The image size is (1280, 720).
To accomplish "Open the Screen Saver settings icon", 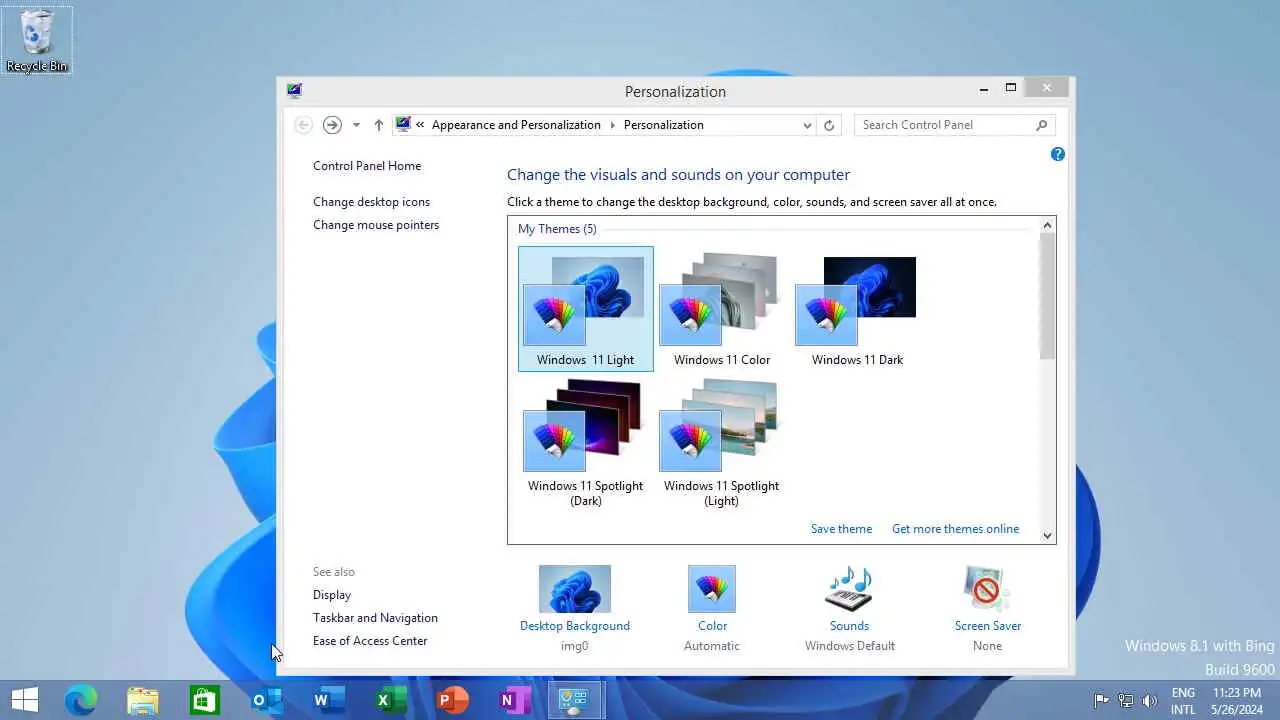I will pos(987,589).
